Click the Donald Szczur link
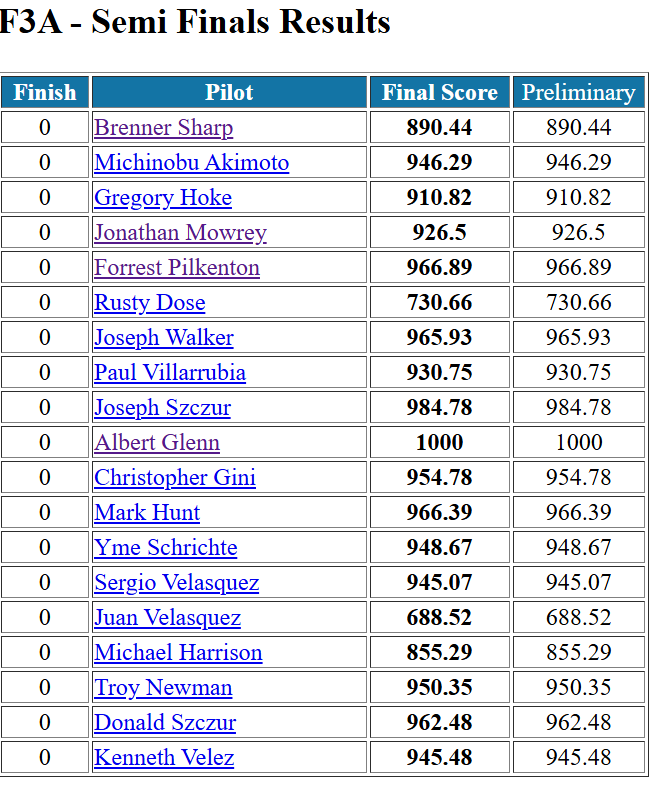663x788 pixels. pyautogui.click(x=165, y=723)
